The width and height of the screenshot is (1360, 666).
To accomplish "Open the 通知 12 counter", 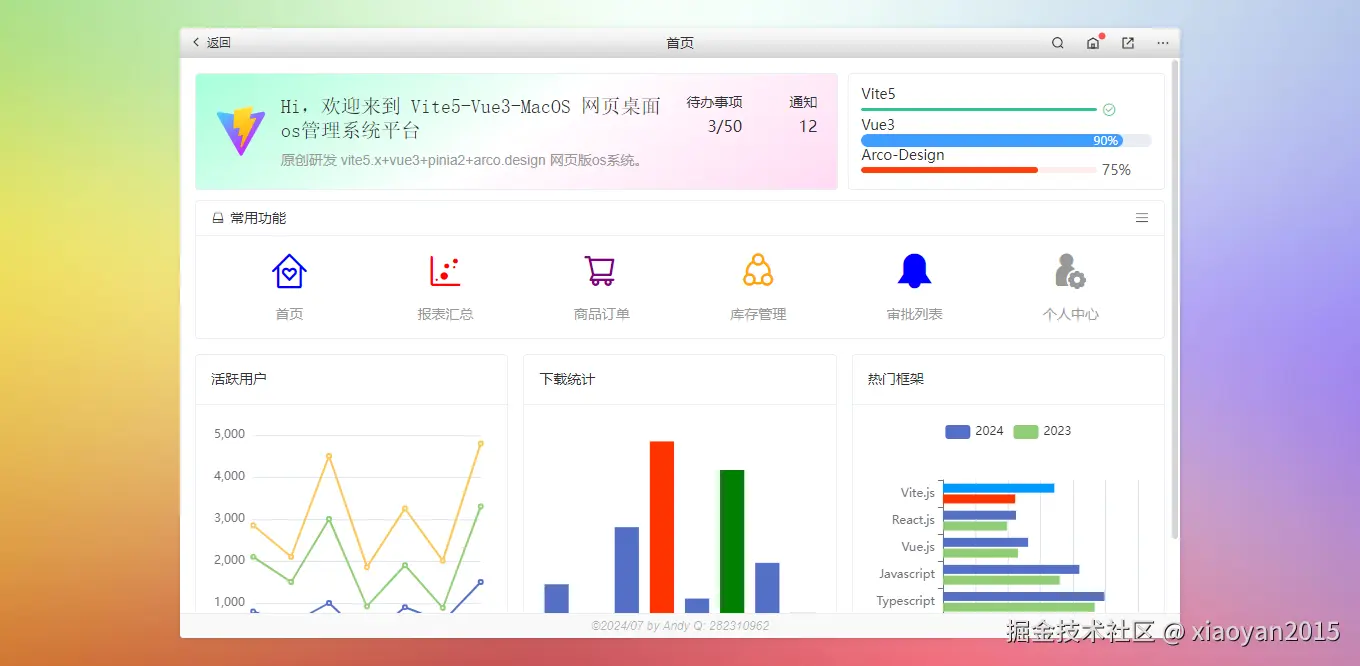I will [x=803, y=114].
